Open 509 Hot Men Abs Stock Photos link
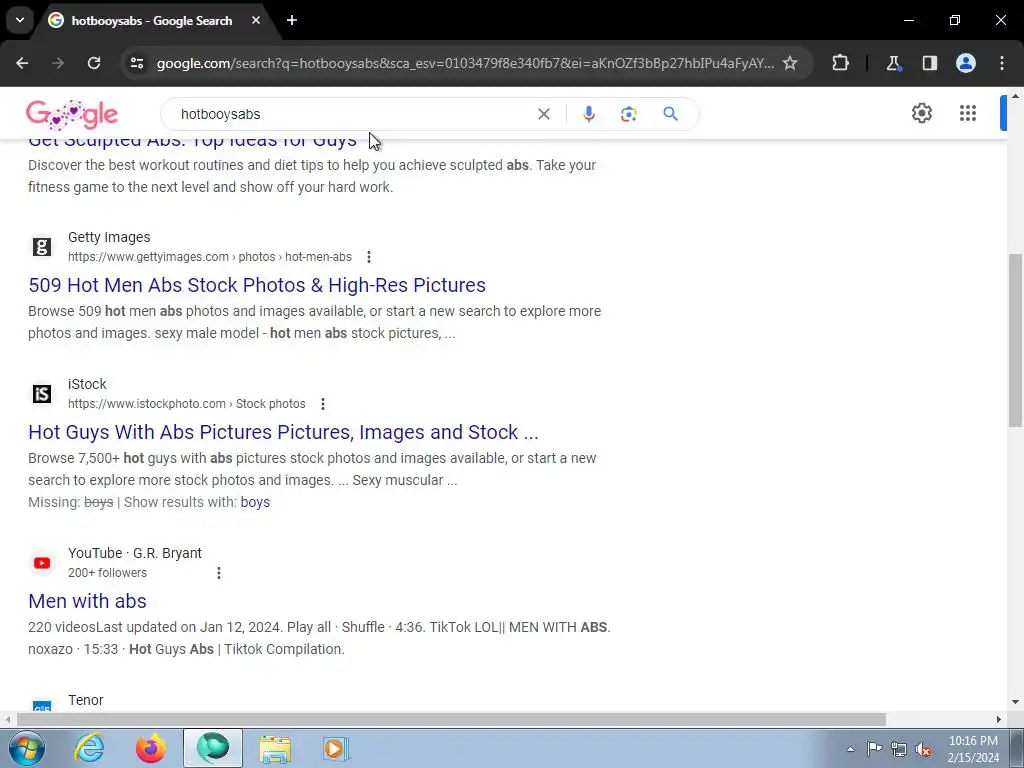This screenshot has width=1024, height=768. (x=257, y=285)
